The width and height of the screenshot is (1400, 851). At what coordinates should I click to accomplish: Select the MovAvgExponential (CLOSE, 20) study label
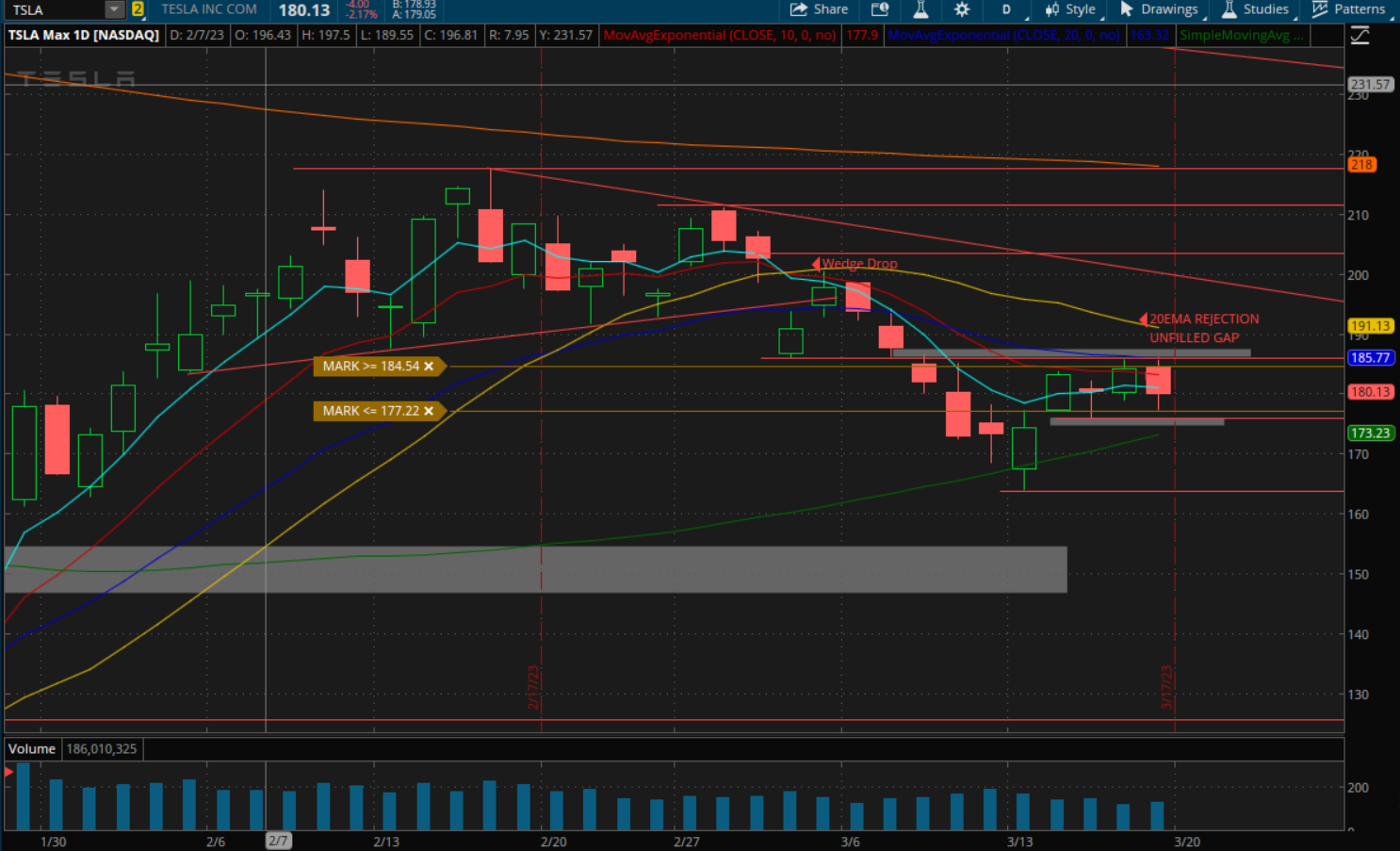[1004, 35]
